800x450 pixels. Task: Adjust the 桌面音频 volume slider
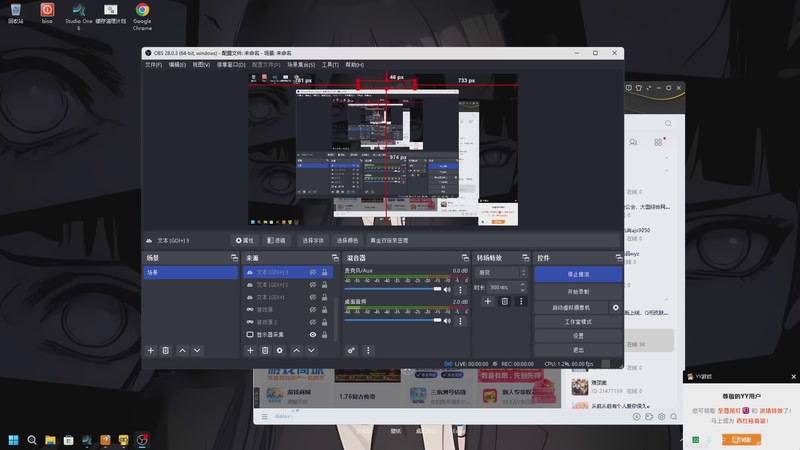tap(393, 320)
